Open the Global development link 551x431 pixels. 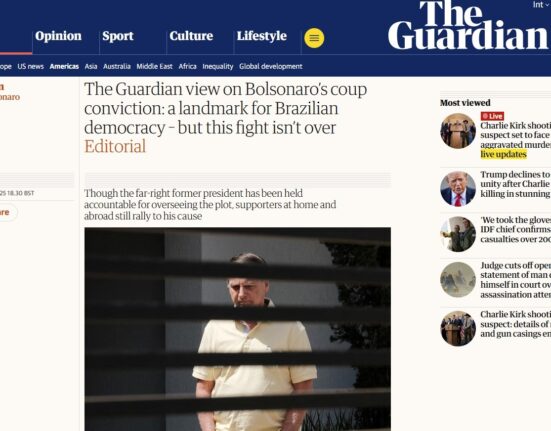coord(271,66)
